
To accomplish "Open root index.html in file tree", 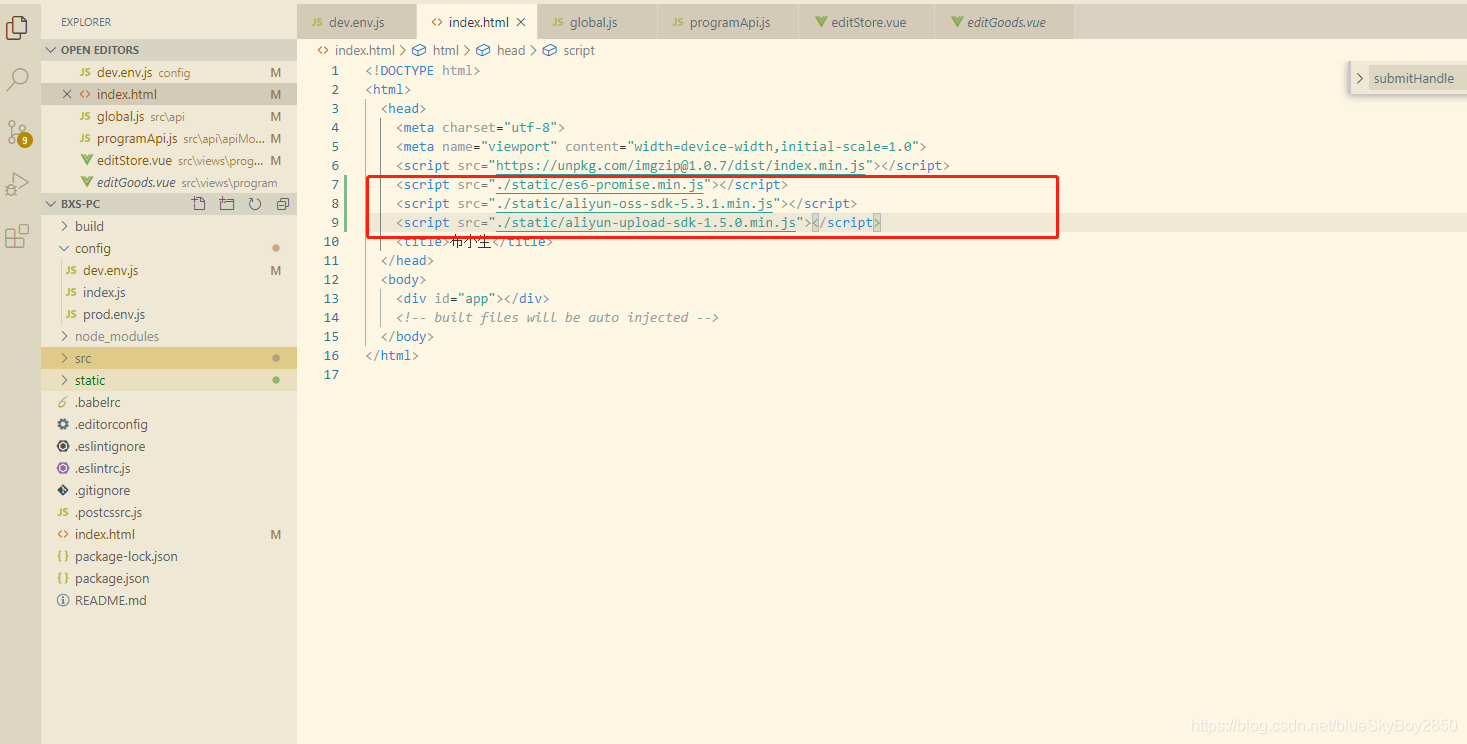I will (169, 534).
